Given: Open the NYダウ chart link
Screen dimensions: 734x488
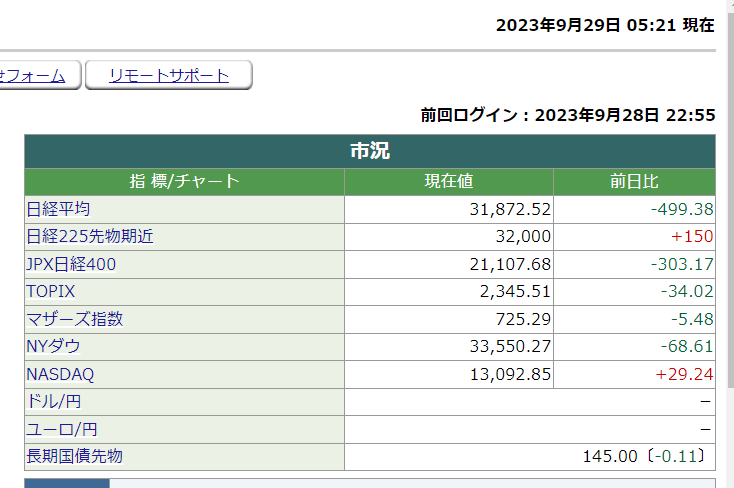Looking at the screenshot, I should click(x=54, y=347).
